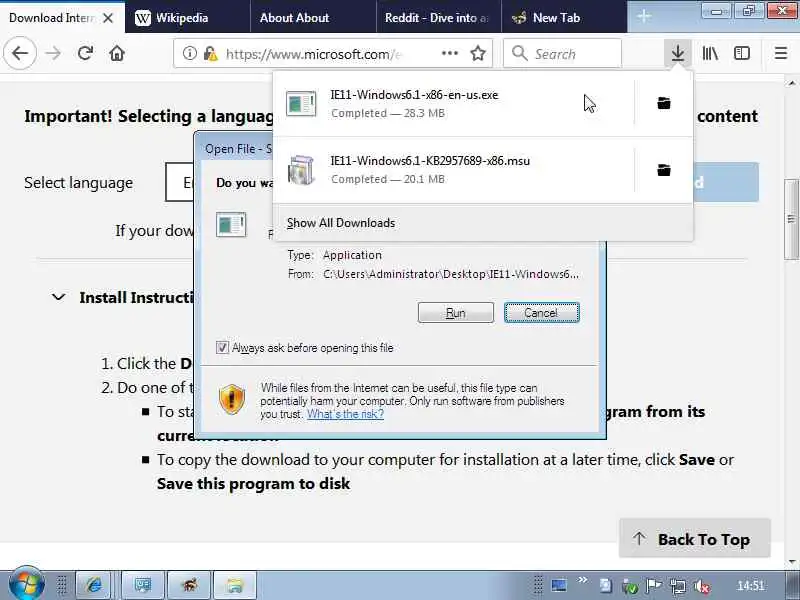Reload the current page

pyautogui.click(x=85, y=53)
